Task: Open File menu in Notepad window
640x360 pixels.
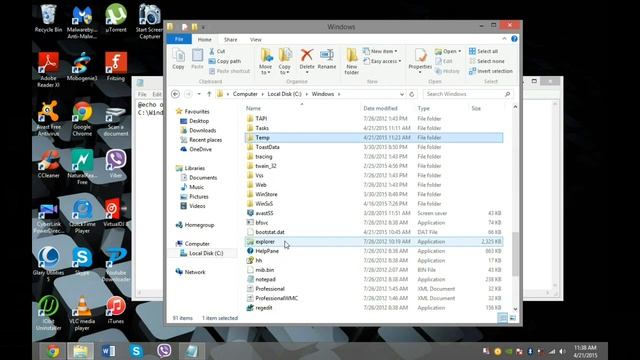Action: [x=142, y=95]
